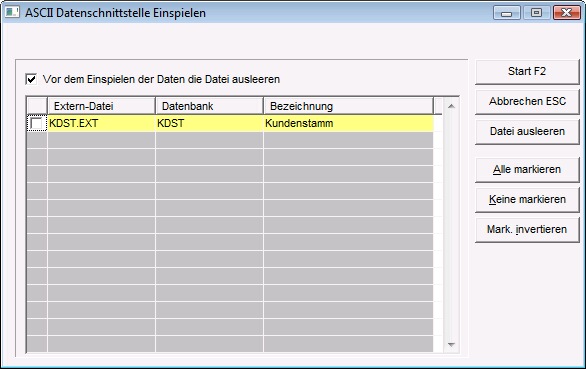
Task: Minimize the ASCII Datenschnittstelle window
Action: tap(506, 13)
